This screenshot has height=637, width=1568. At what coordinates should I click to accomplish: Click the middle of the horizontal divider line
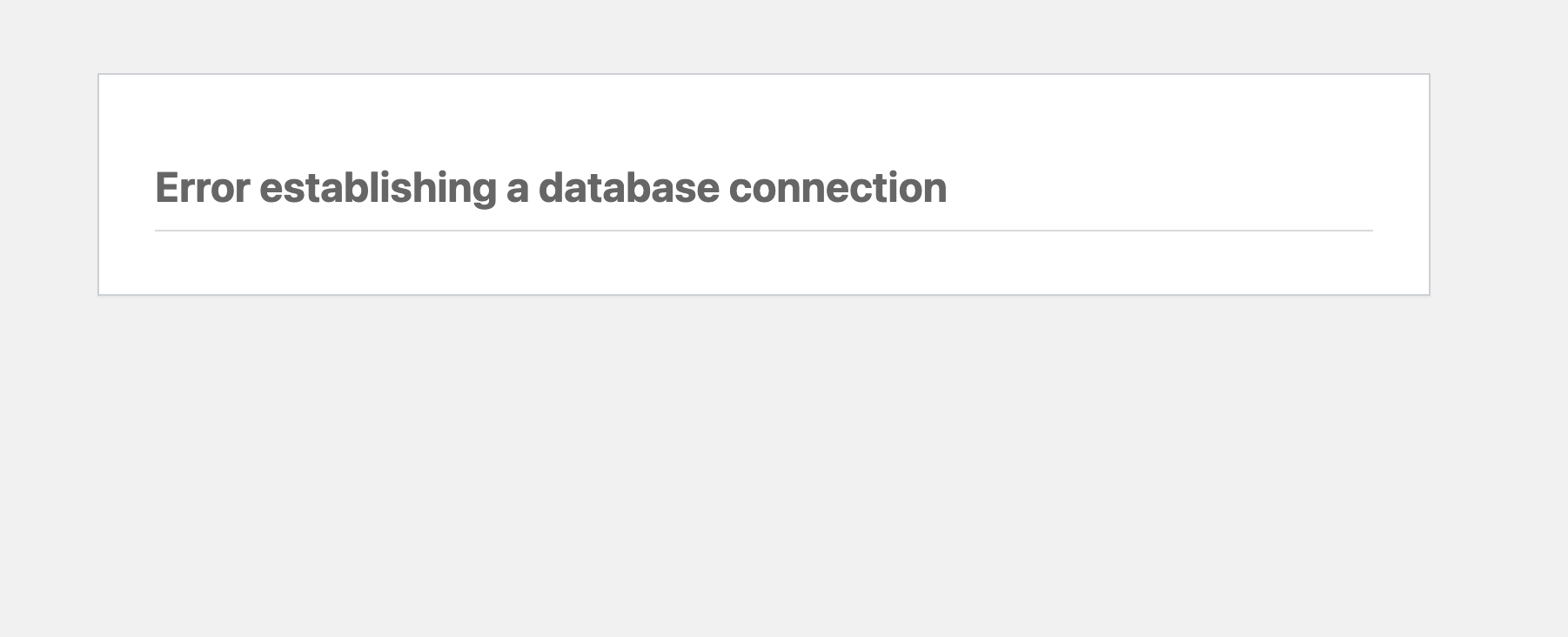click(x=763, y=231)
